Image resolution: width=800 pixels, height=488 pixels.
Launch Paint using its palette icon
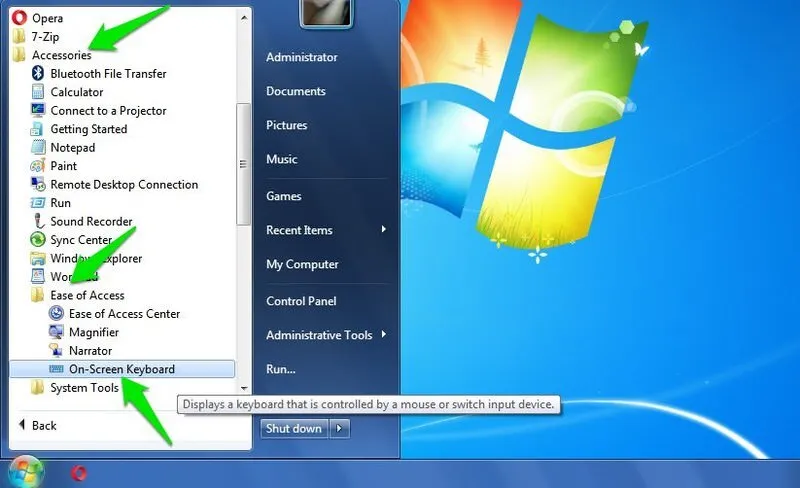[x=38, y=166]
